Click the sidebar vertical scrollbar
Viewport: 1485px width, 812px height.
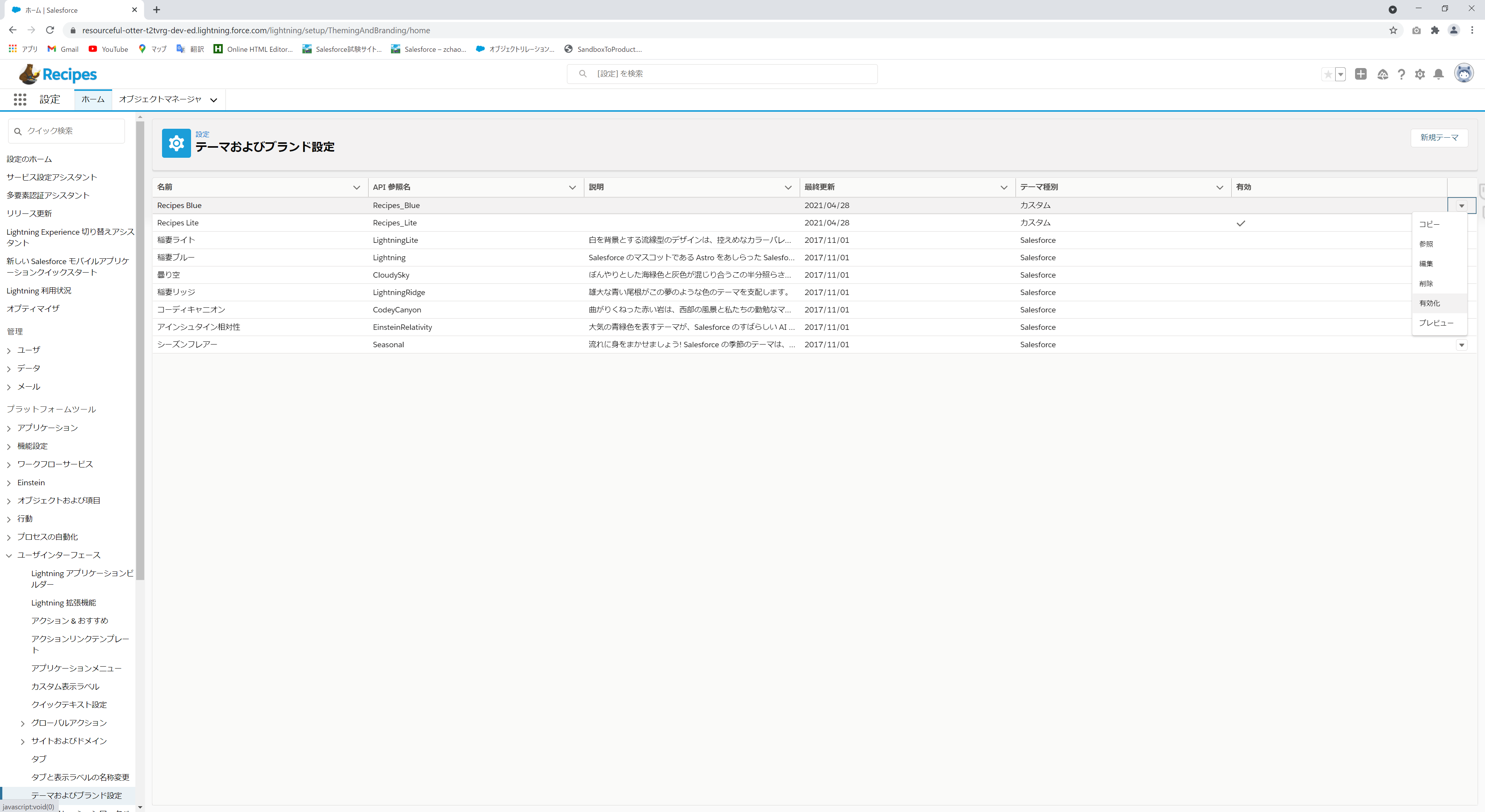point(140,351)
